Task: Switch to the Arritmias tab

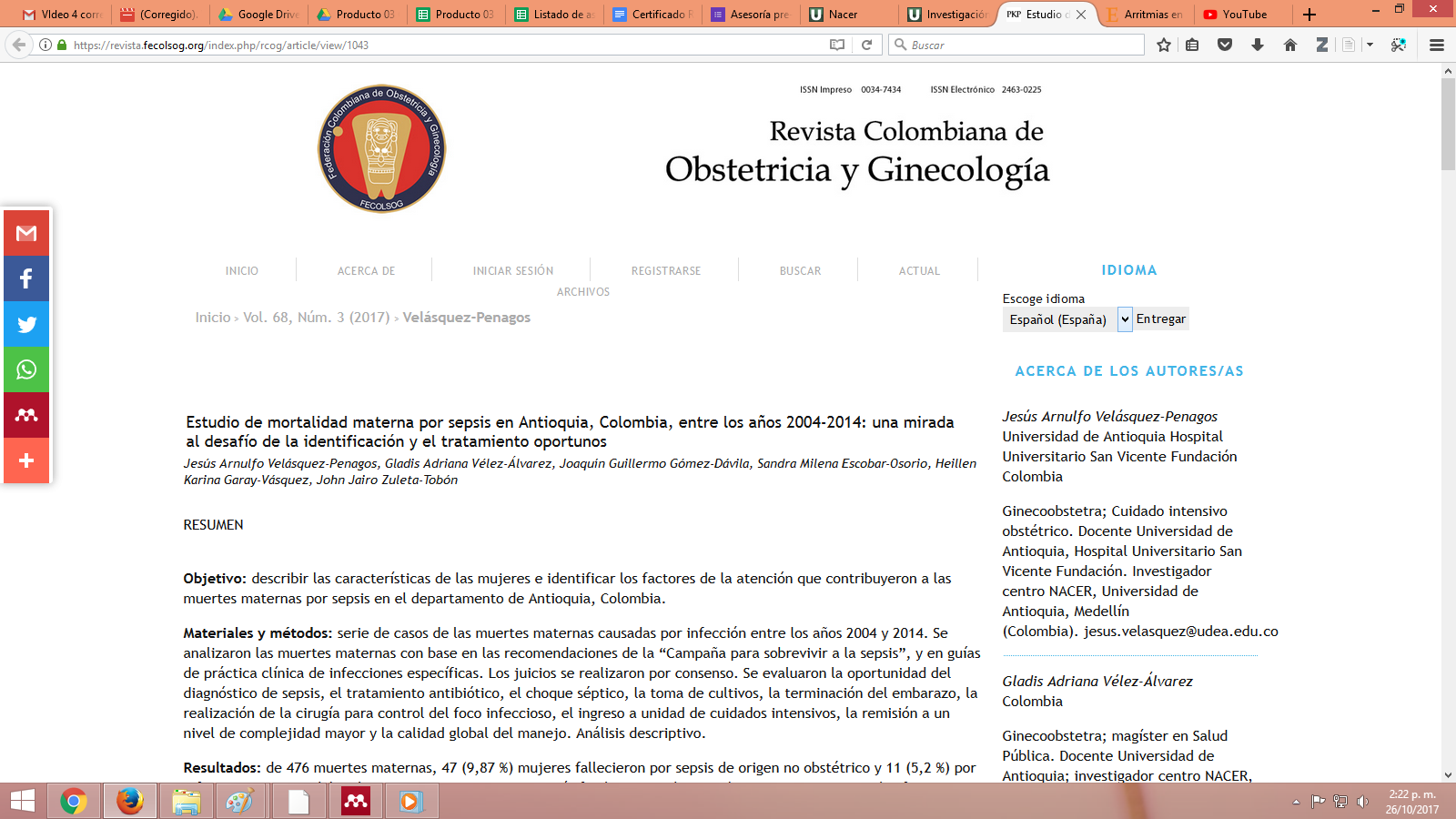Action: coord(1144,15)
